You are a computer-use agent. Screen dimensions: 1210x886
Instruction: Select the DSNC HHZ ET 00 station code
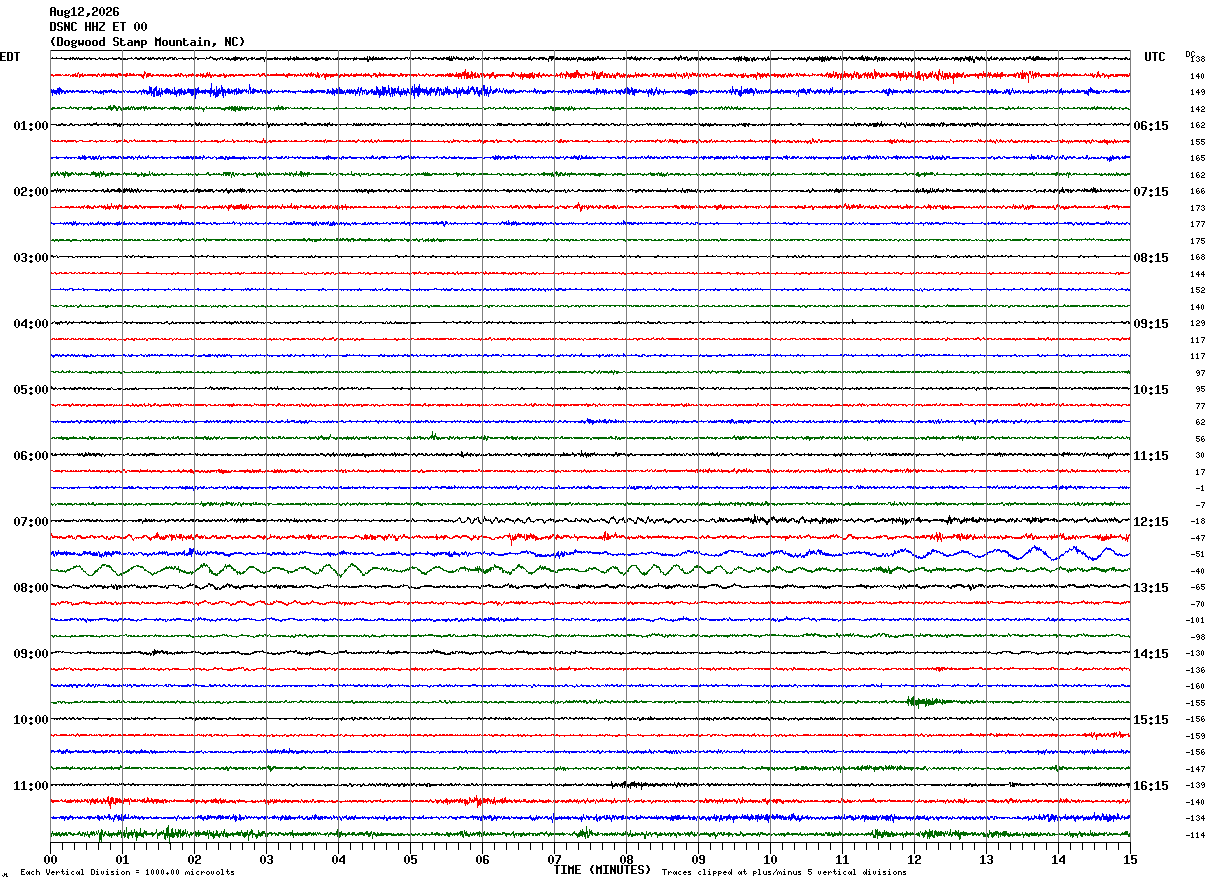point(98,27)
